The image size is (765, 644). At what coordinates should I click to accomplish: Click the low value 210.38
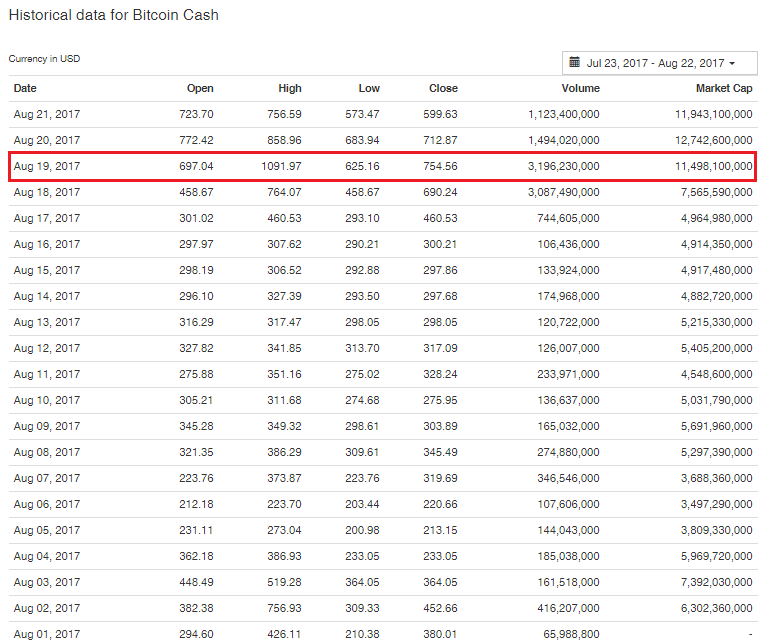pyautogui.click(x=362, y=634)
